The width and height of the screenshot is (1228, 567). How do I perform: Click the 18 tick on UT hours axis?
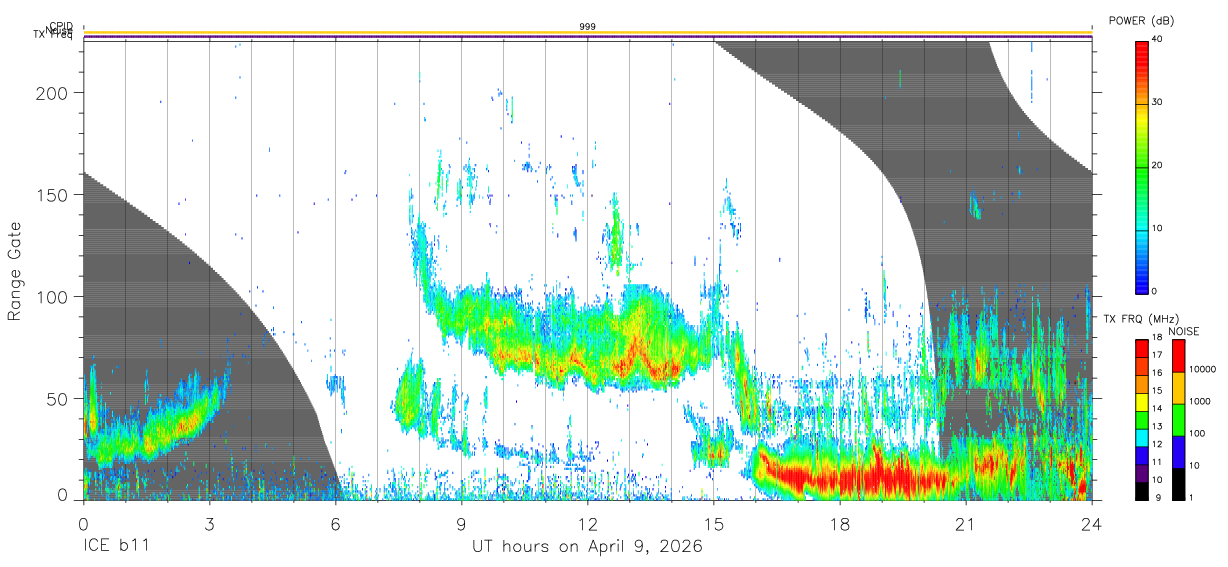click(x=839, y=524)
